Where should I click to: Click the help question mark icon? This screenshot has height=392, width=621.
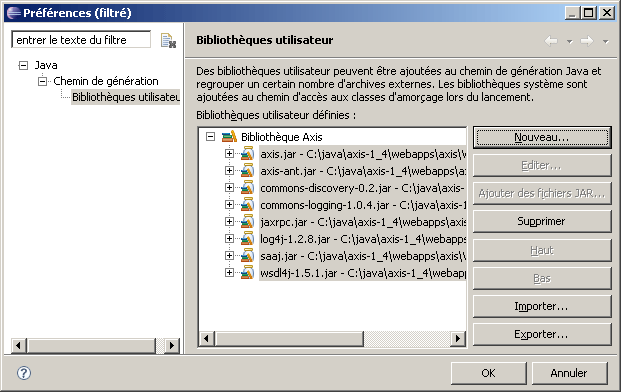(24, 373)
